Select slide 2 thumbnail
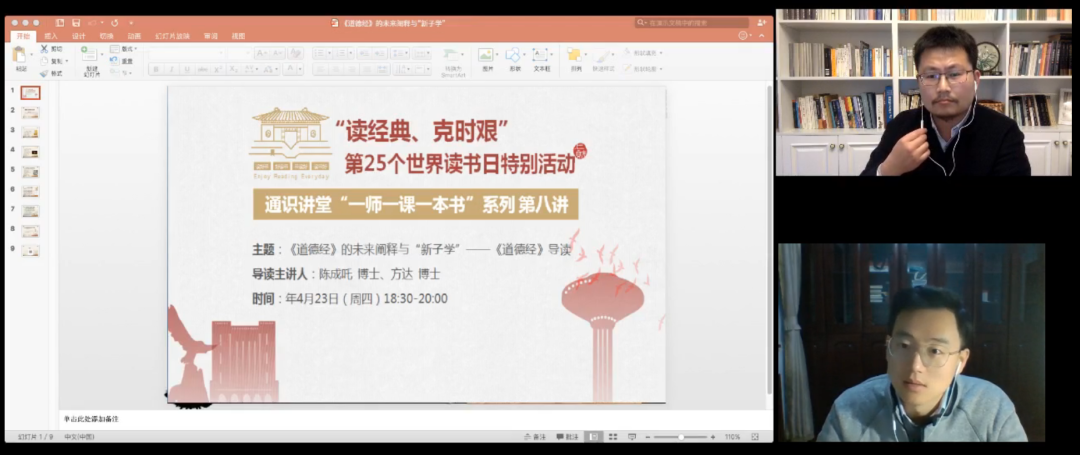This screenshot has width=1080, height=455. [30, 112]
